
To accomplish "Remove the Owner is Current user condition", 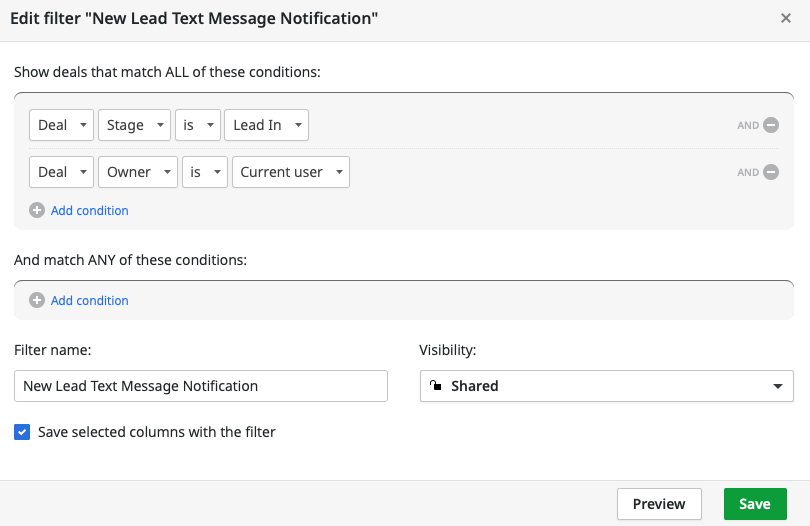I will click(x=771, y=172).
